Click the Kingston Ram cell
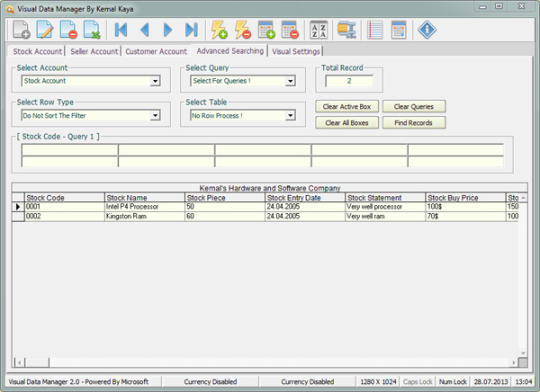This screenshot has width=540, height=392. tap(144, 216)
